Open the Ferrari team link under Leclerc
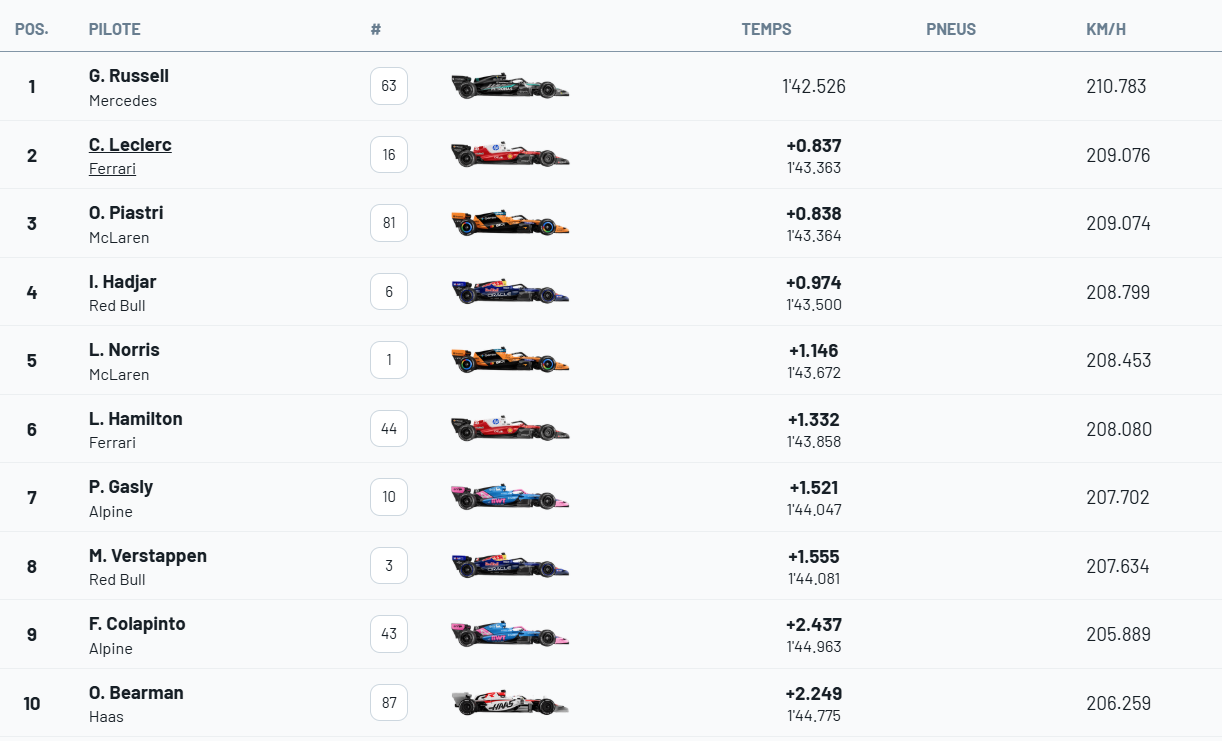Screen dimensions: 1222x741 tap(112, 169)
